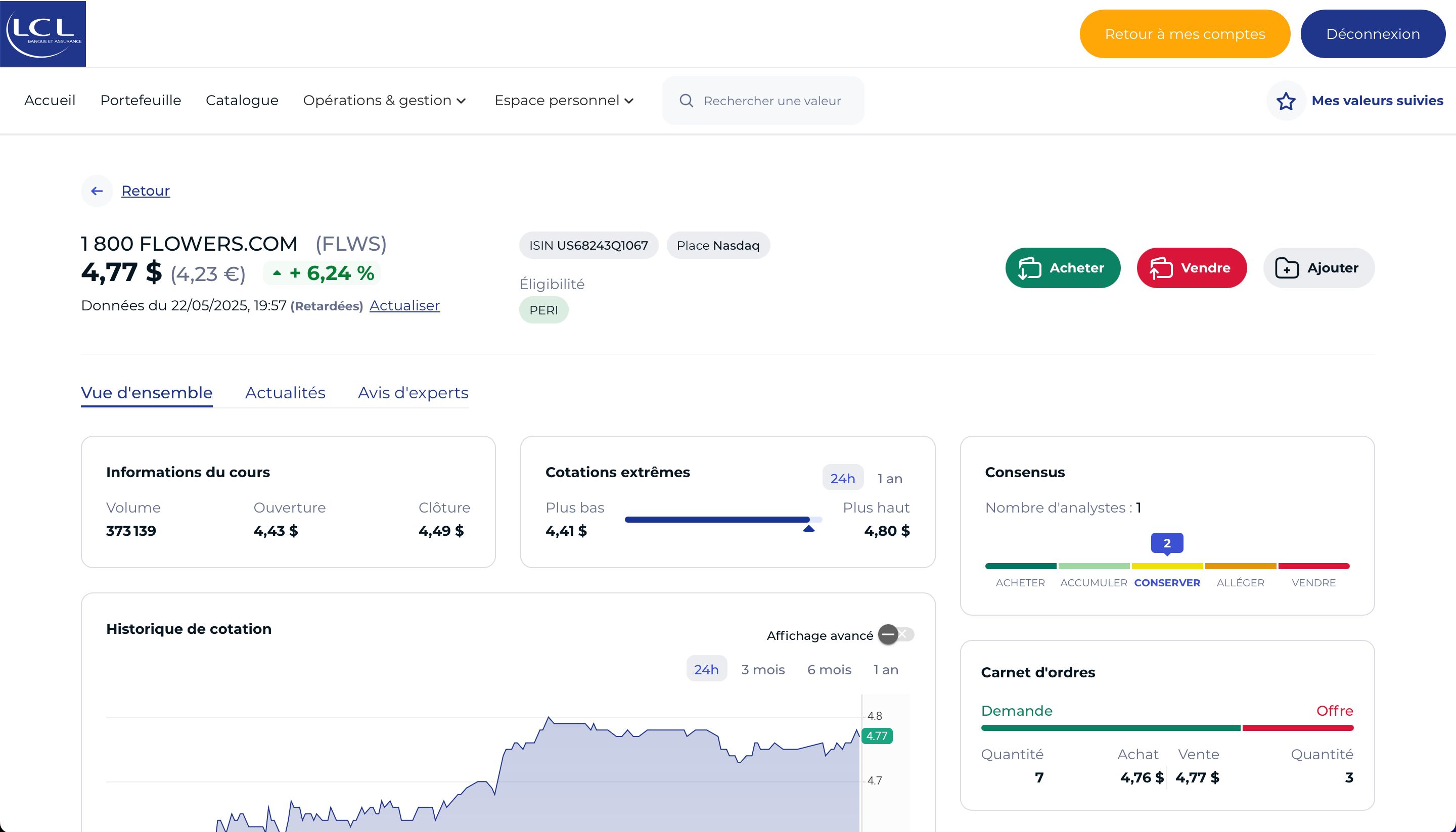This screenshot has height=832, width=1456.
Task: Select 24h chart period
Action: tap(706, 669)
